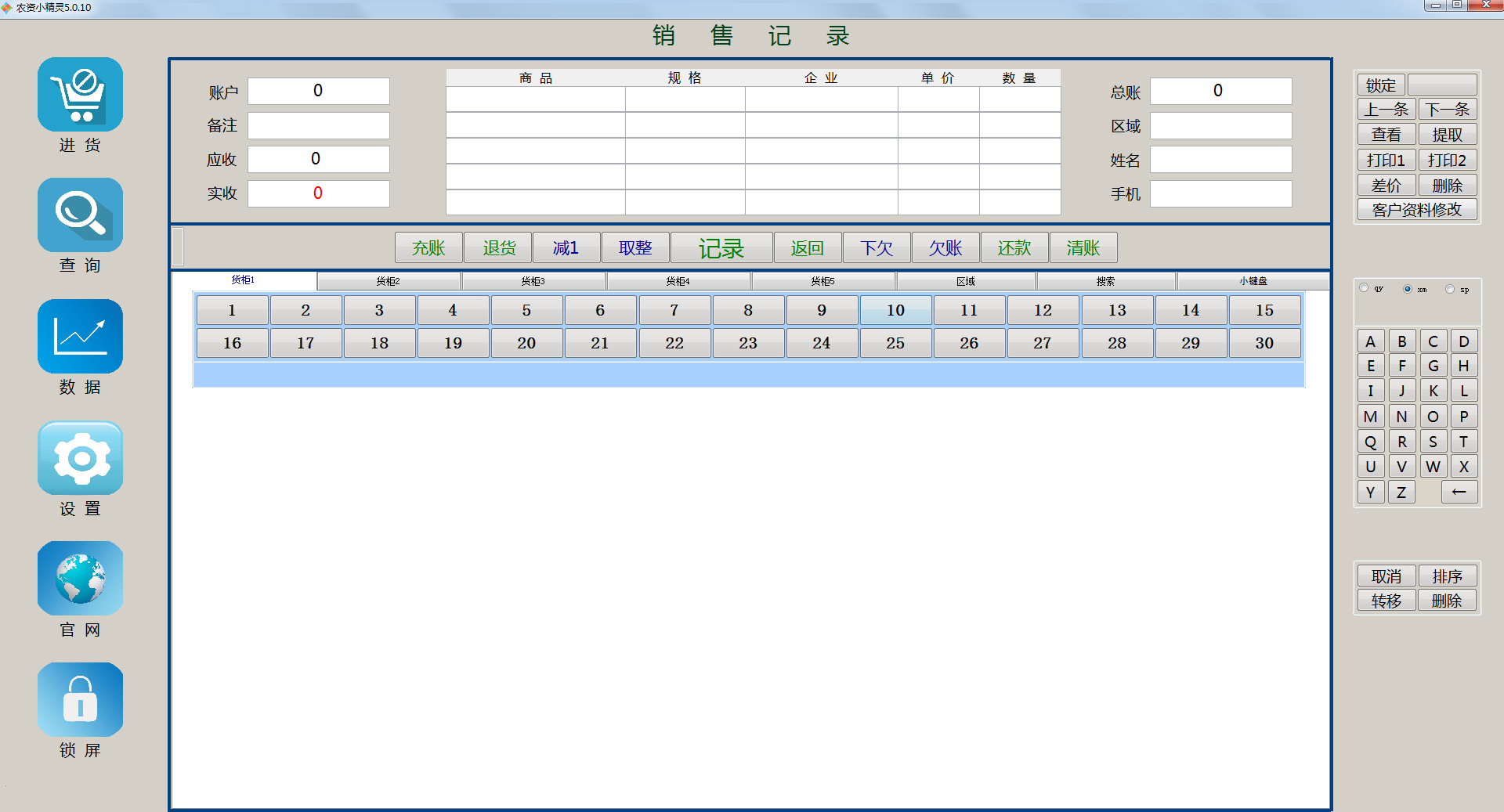Open the 设置 gear icon
Screen dimensions: 1504x812
[80, 457]
